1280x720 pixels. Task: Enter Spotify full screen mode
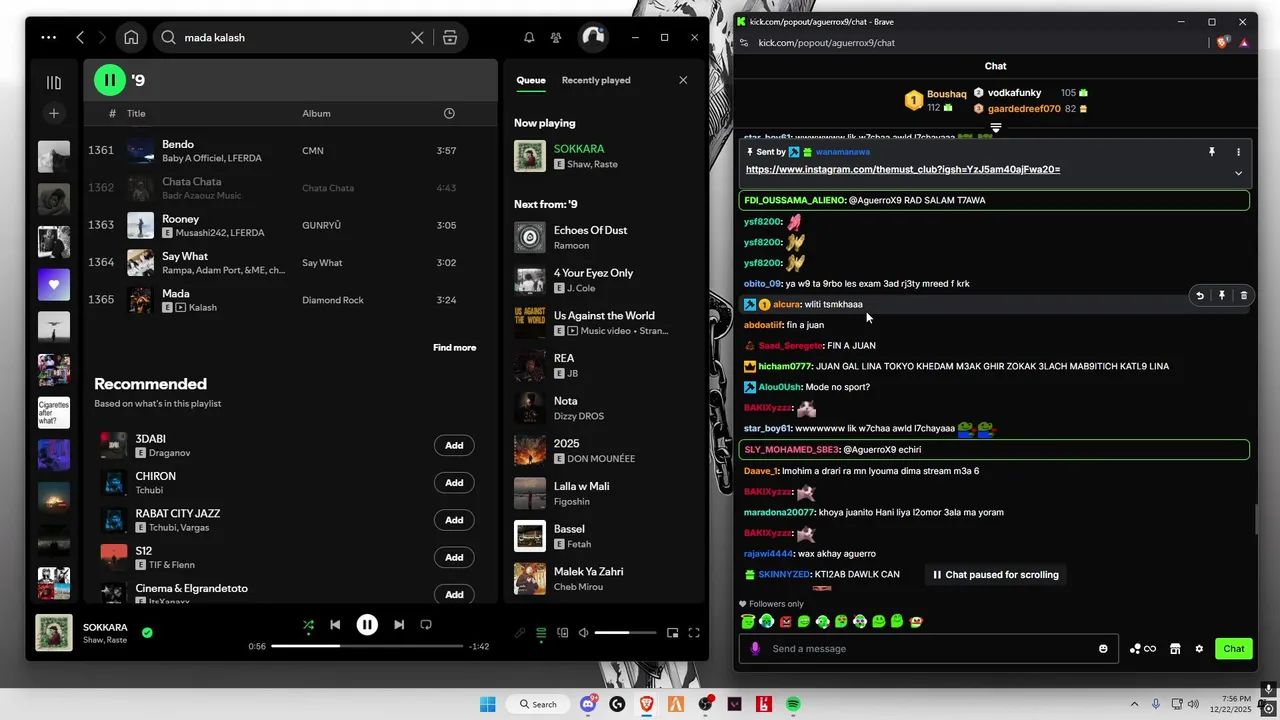point(694,633)
